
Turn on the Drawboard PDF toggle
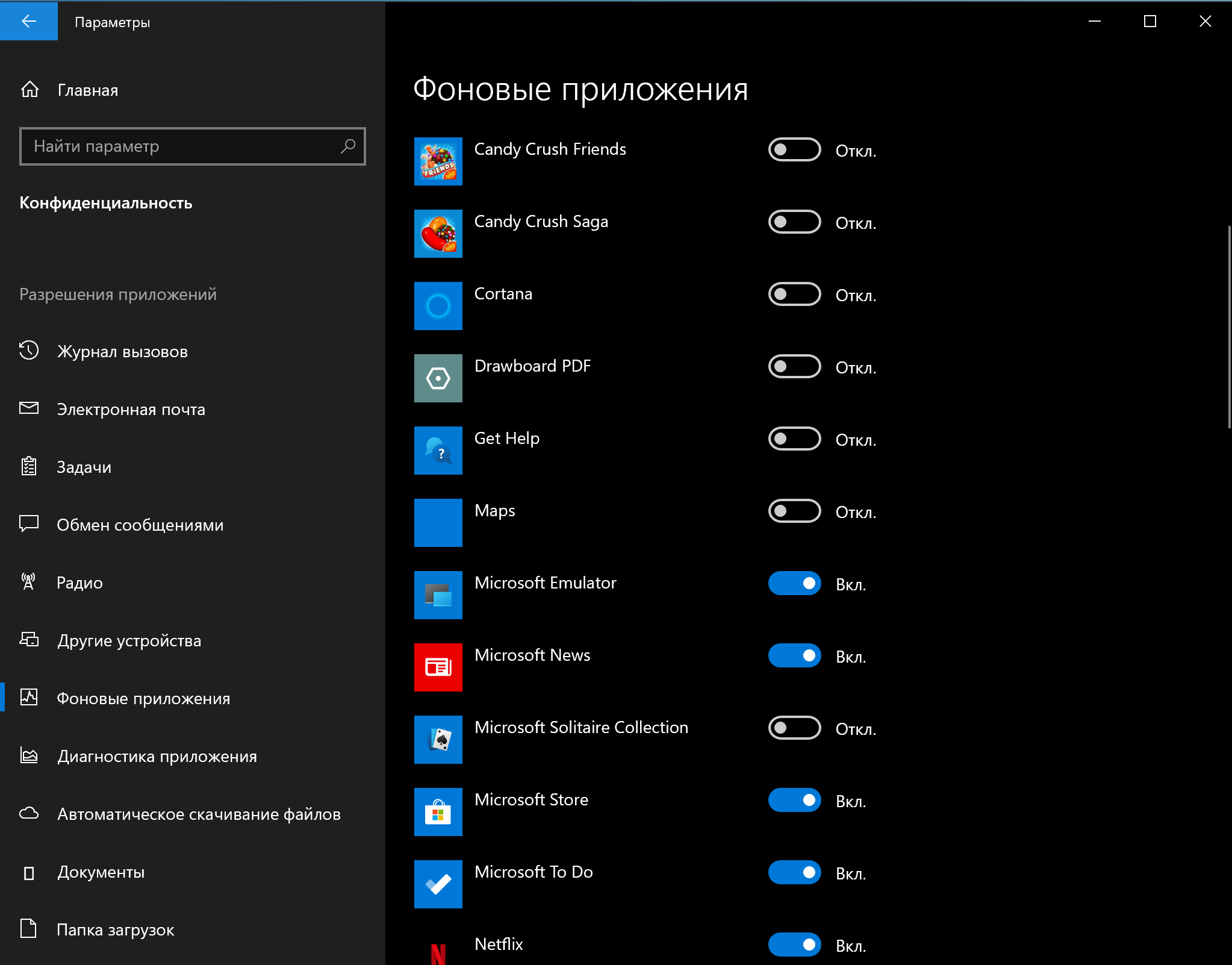click(794, 366)
